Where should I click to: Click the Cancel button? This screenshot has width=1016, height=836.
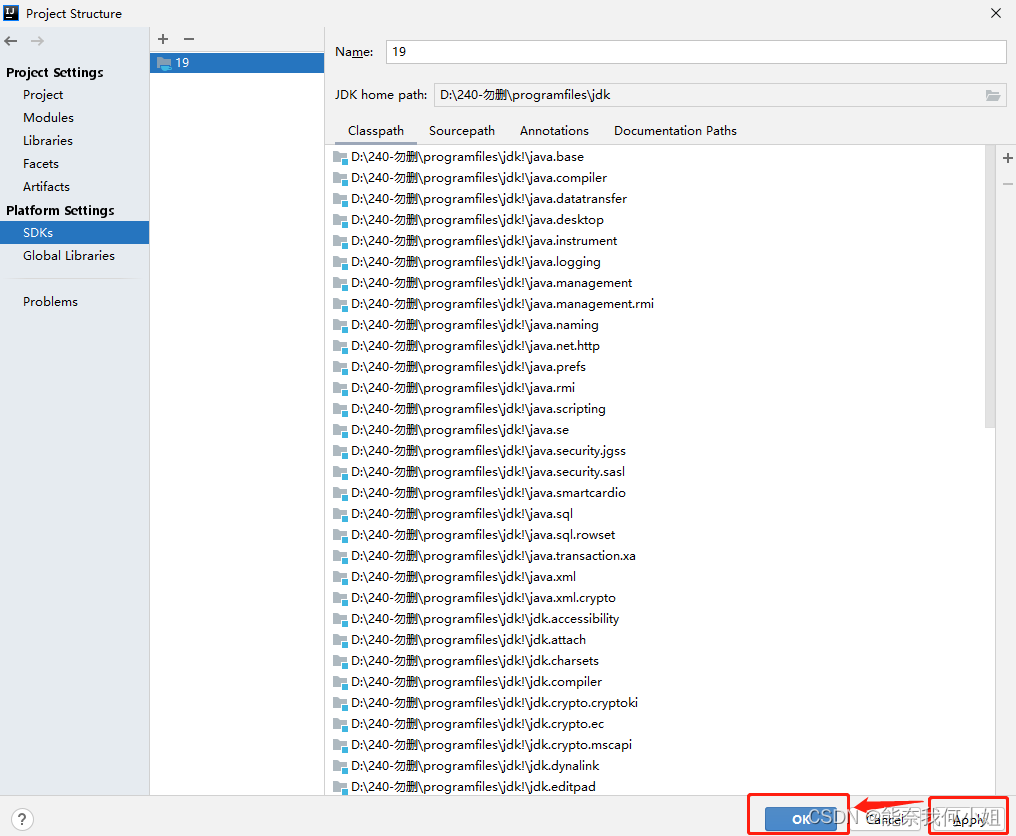pos(885,818)
